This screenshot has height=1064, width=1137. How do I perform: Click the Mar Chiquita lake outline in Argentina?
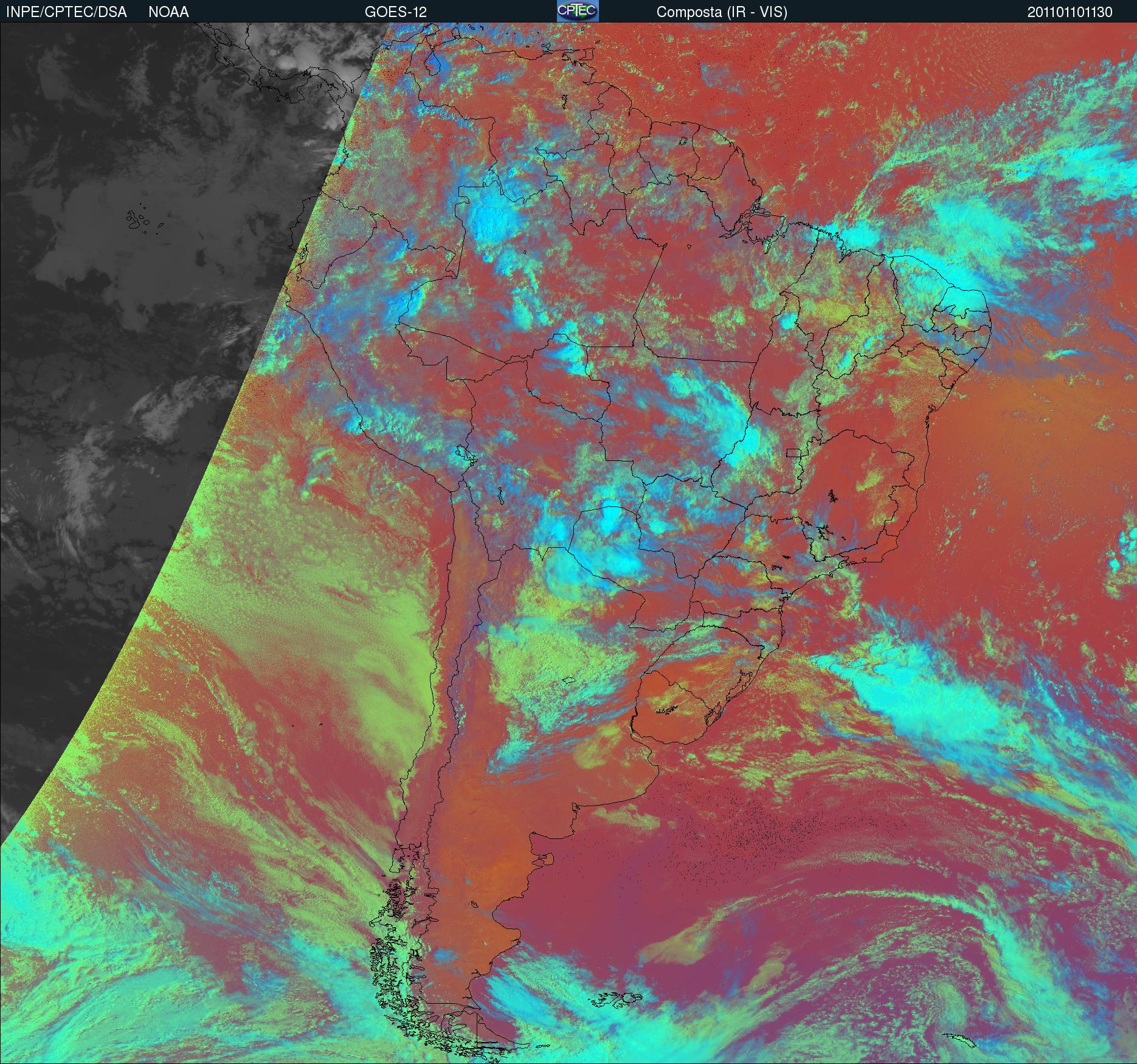(569, 680)
